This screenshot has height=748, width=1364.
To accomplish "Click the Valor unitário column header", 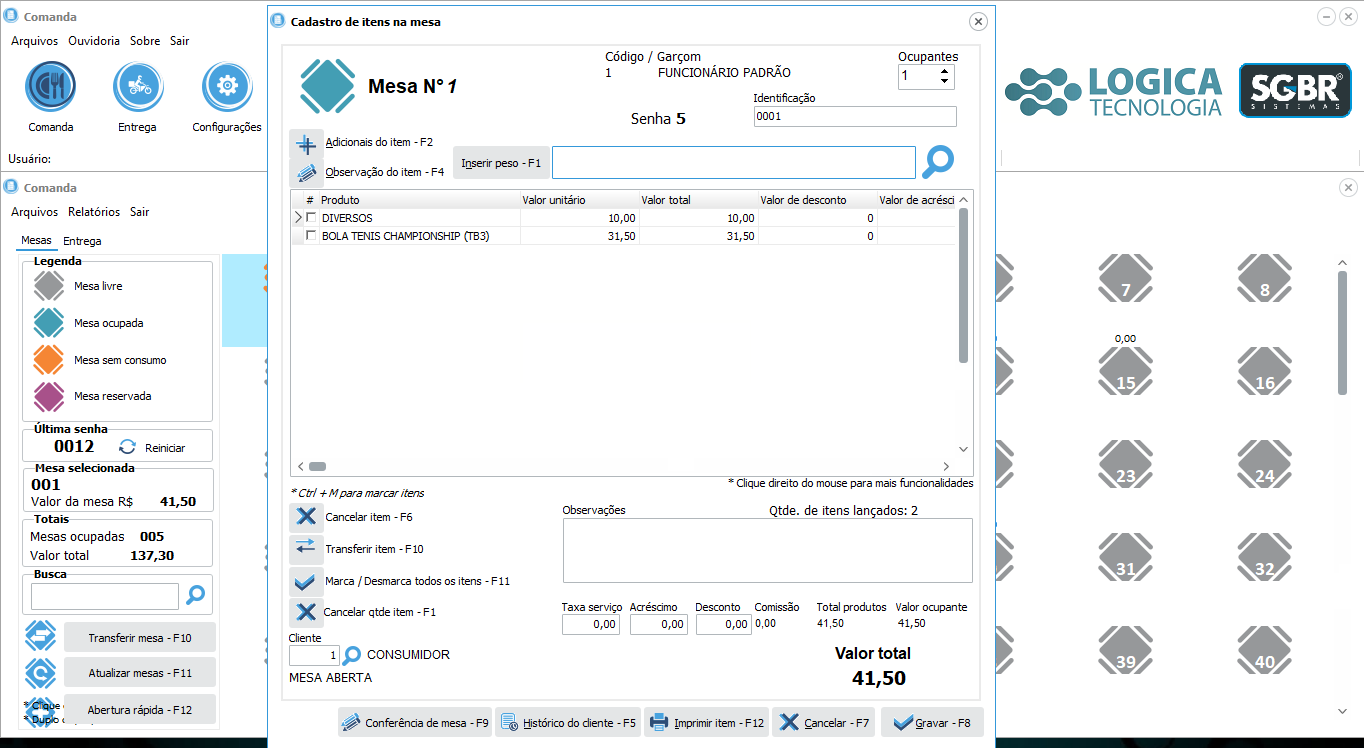I will point(579,200).
